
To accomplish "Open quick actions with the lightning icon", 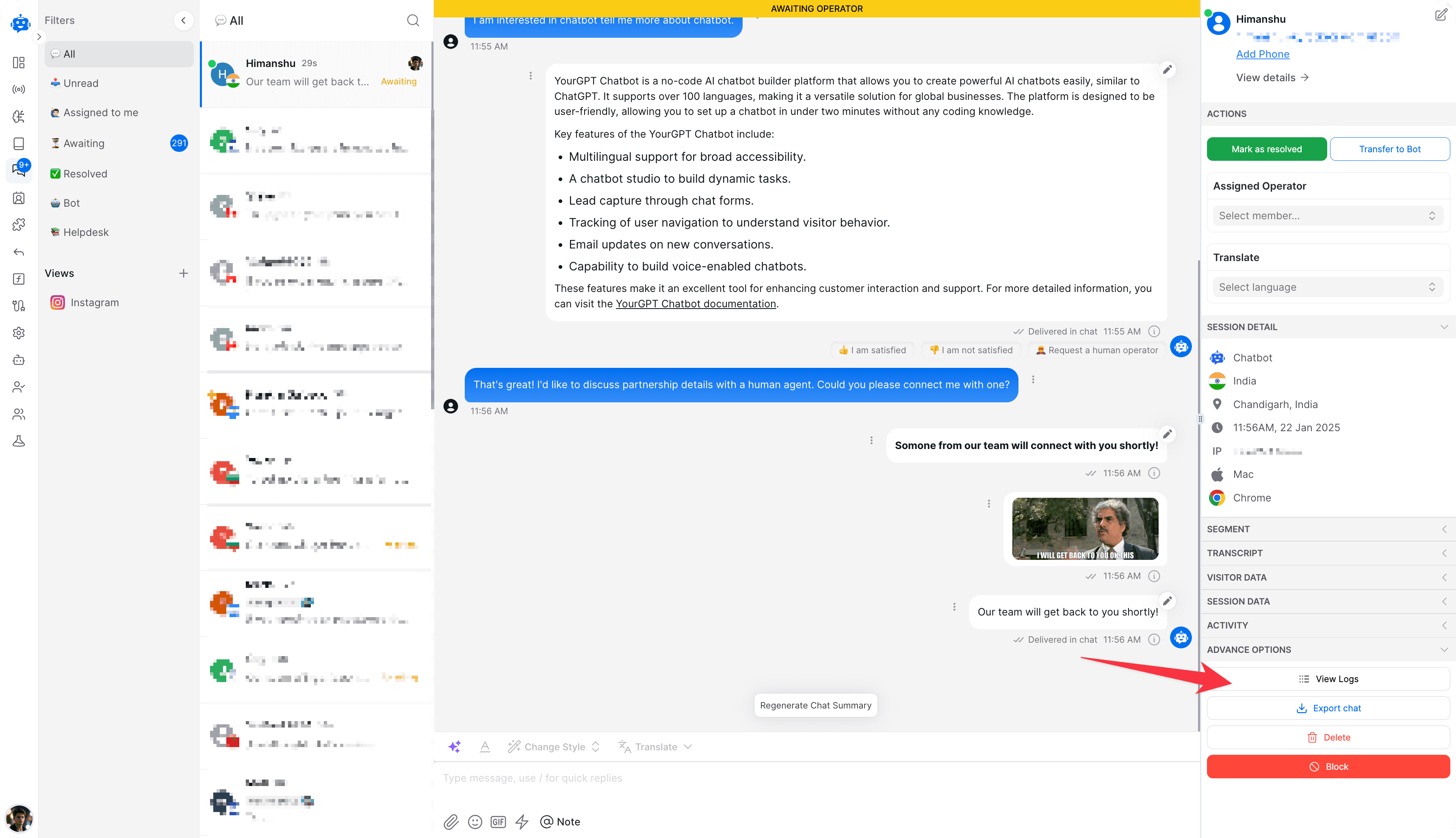I will [x=522, y=821].
